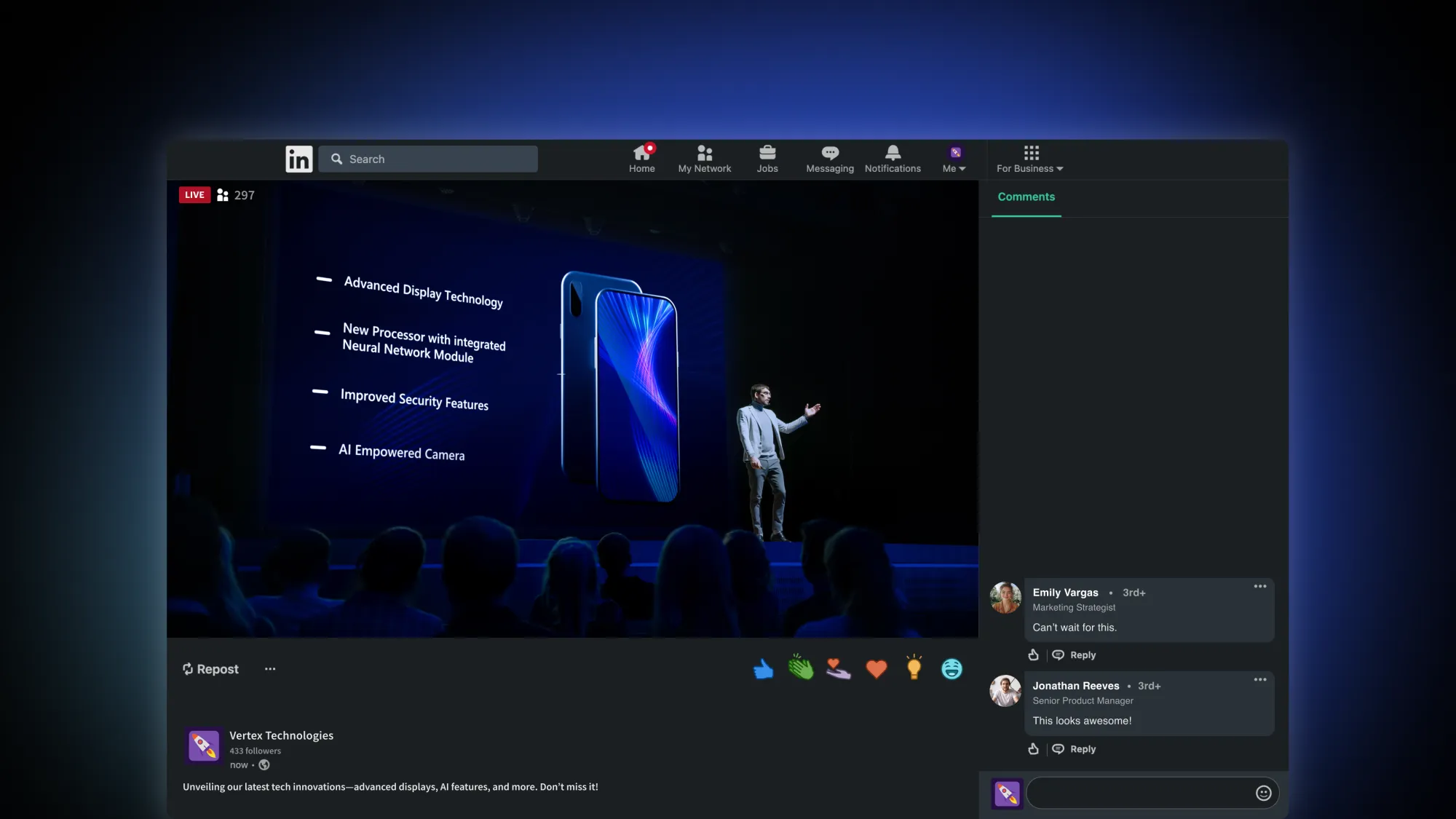React with the lightbulb insightful emoji
This screenshot has width=1456, height=819.
[914, 668]
